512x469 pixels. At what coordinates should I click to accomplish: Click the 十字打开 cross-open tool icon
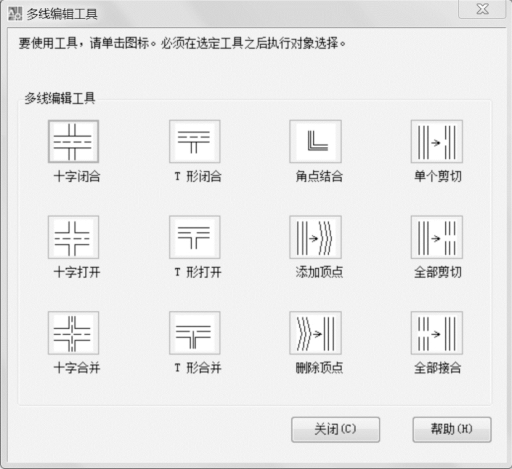[73, 237]
